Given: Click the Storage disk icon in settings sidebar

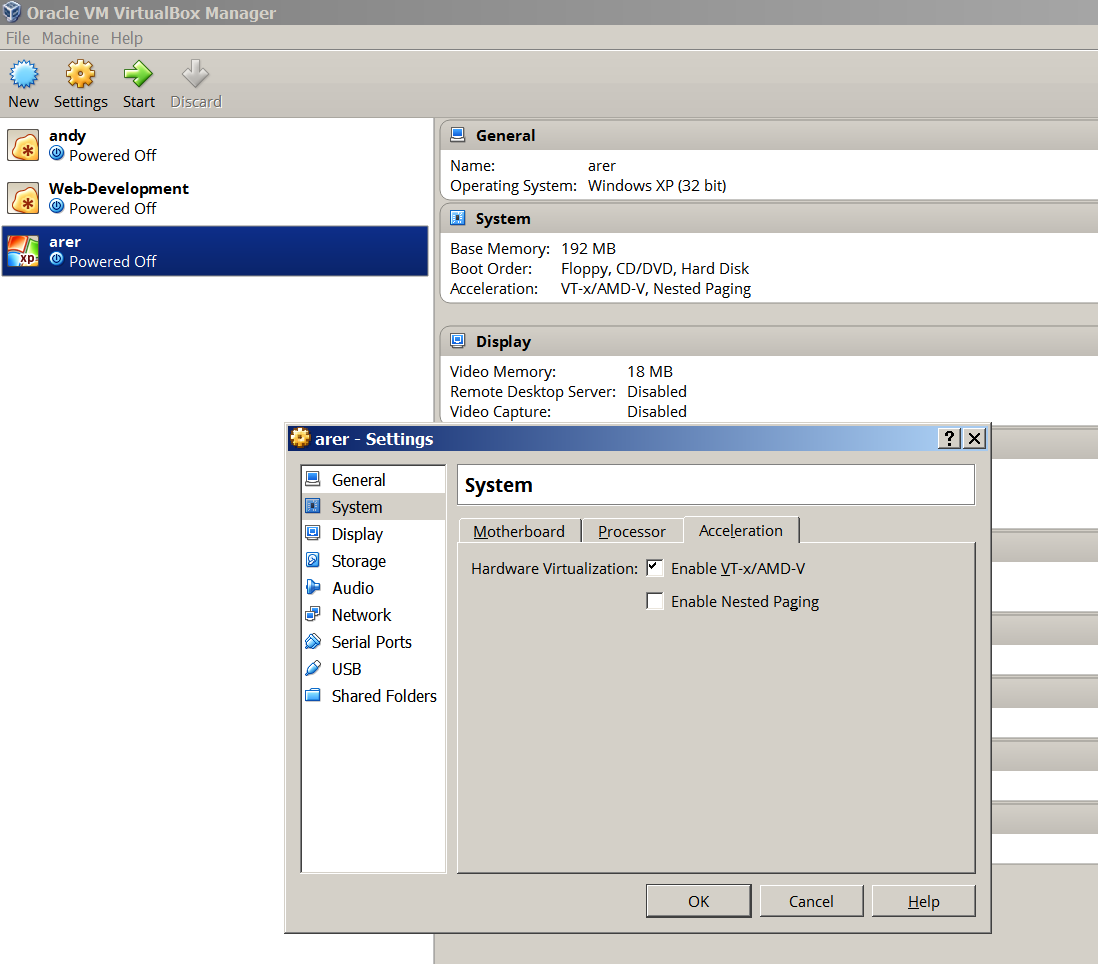Looking at the screenshot, I should coord(313,560).
